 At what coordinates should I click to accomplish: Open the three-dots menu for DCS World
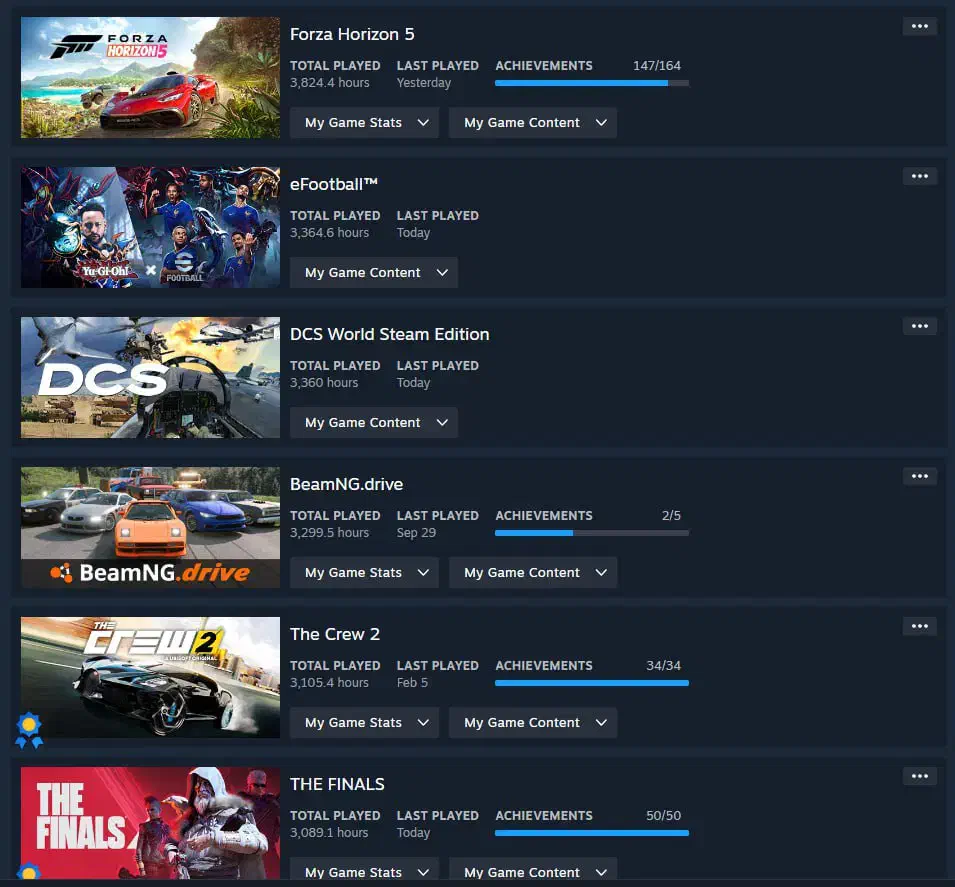[920, 326]
